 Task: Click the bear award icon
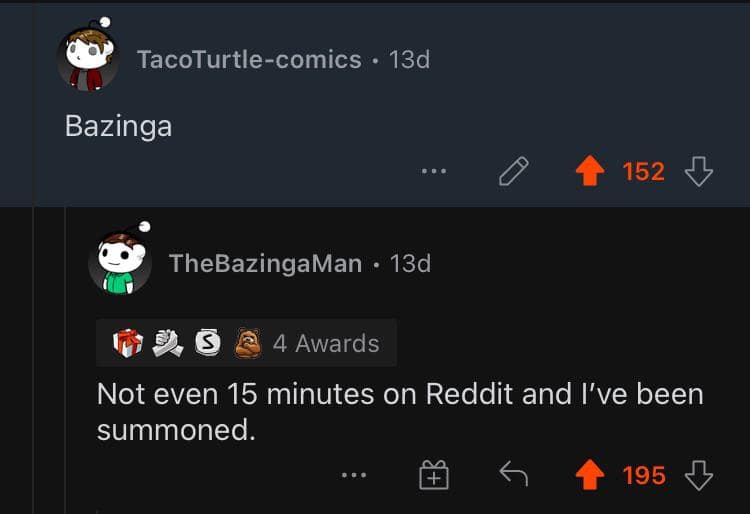247,343
